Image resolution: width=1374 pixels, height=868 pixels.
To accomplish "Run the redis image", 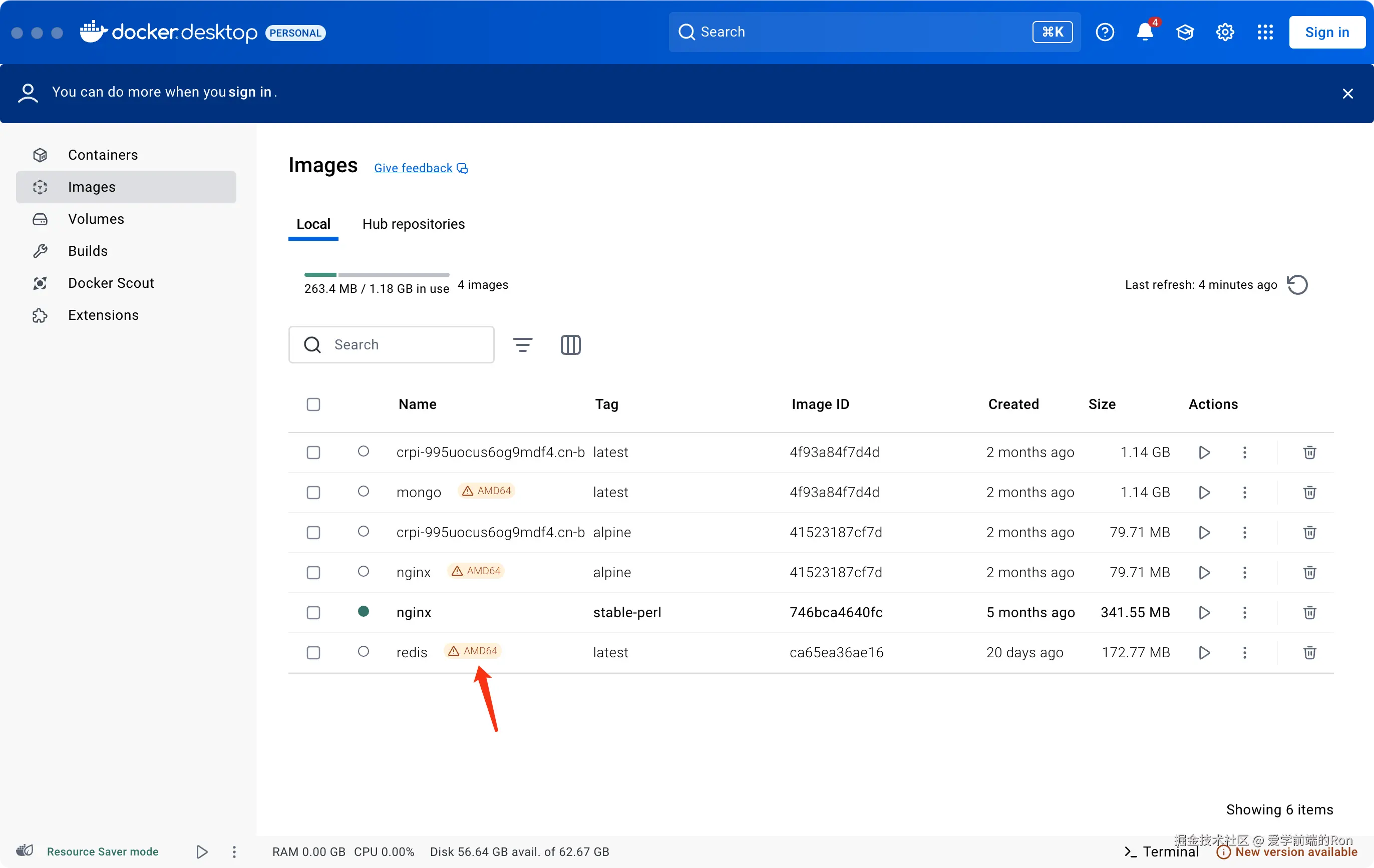I will coord(1204,652).
